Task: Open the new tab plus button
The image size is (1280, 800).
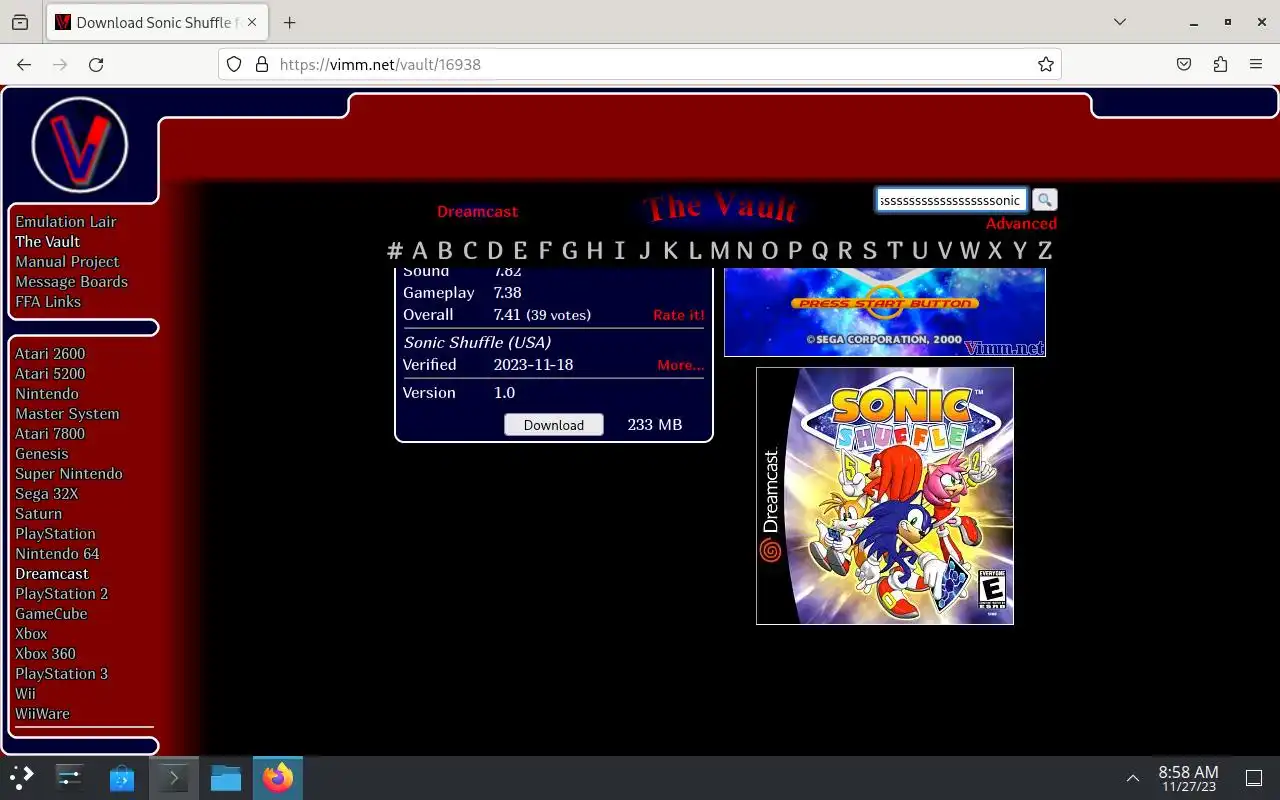Action: coord(289,22)
